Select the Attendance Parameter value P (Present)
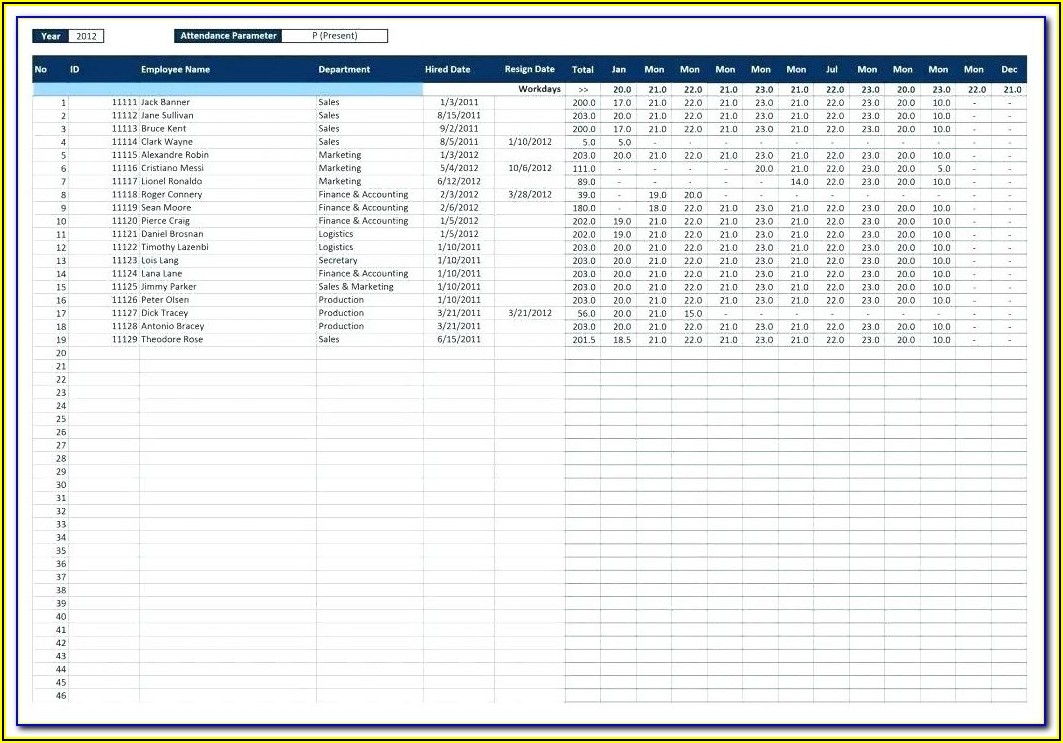This screenshot has width=1063, height=743. [x=334, y=36]
